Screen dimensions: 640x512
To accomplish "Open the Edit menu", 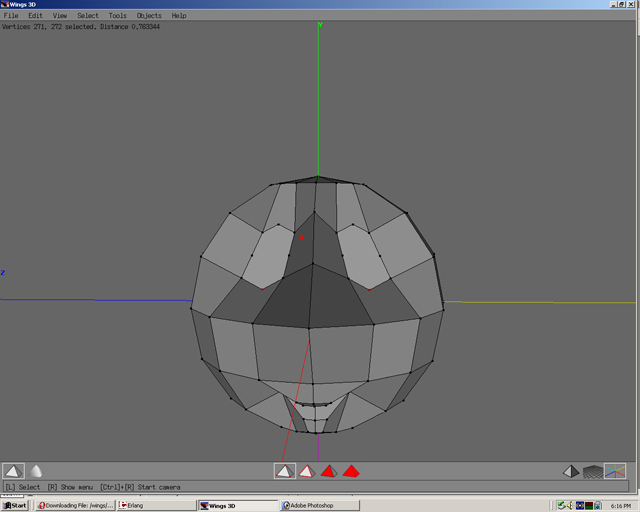I will (x=35, y=16).
